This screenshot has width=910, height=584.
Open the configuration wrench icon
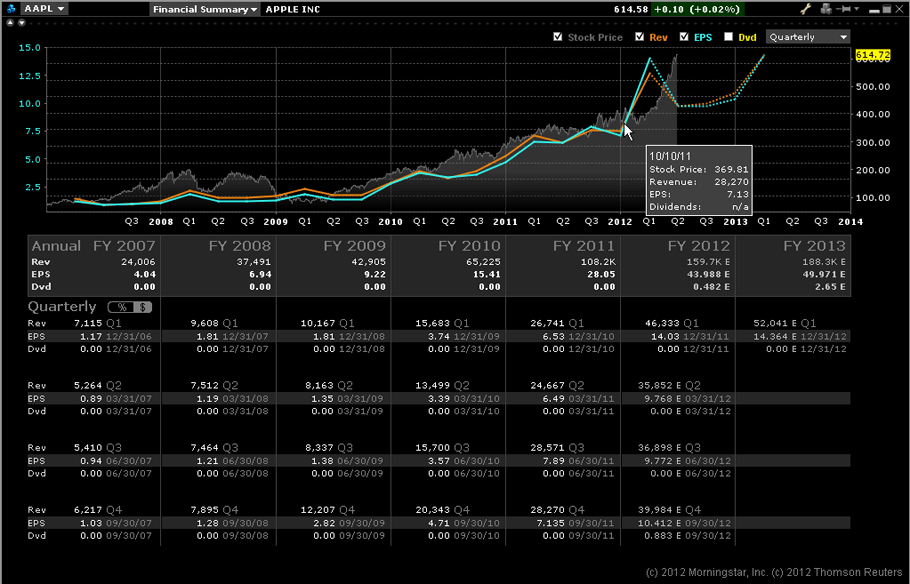coord(806,9)
